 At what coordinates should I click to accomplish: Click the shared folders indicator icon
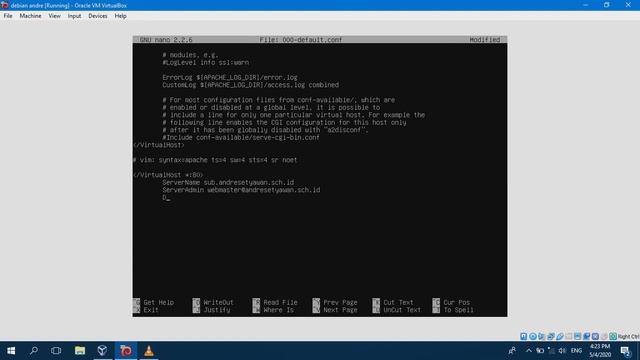(569, 336)
